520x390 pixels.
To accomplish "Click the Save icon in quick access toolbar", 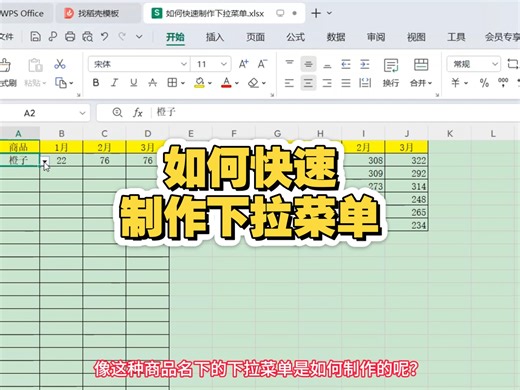I will (35, 36).
